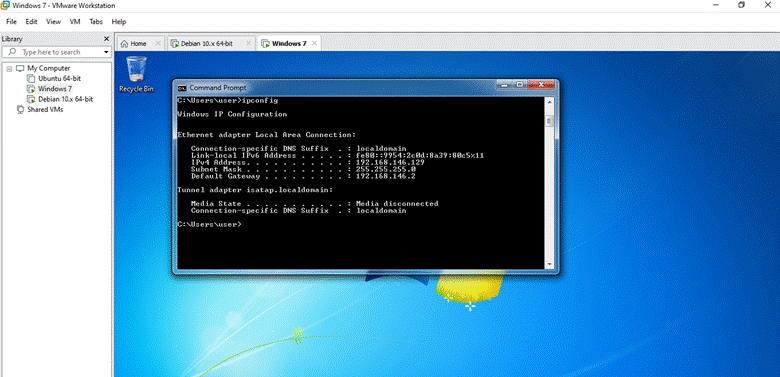Select Shared VMs in library
The image size is (780, 377).
[45, 110]
